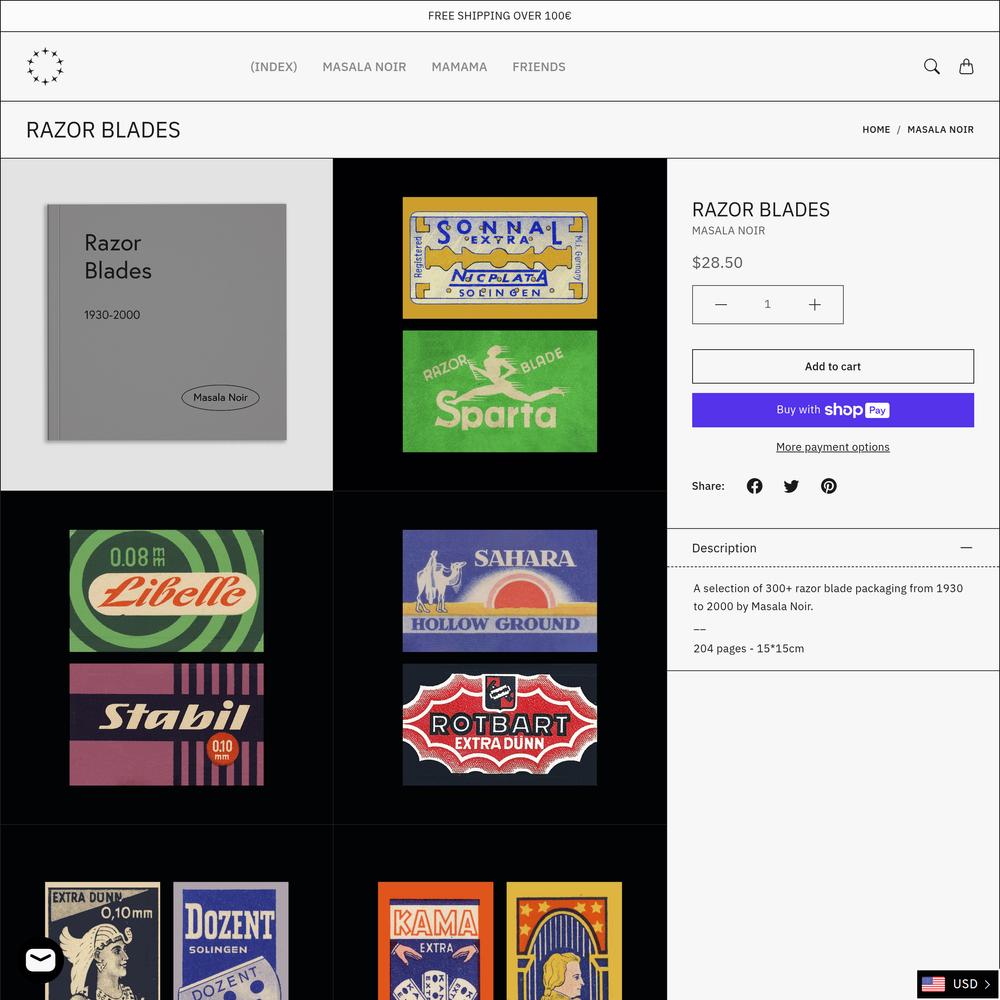1000x1000 pixels.
Task: Click the RAZOR BLADES page heading
Action: [103, 130]
